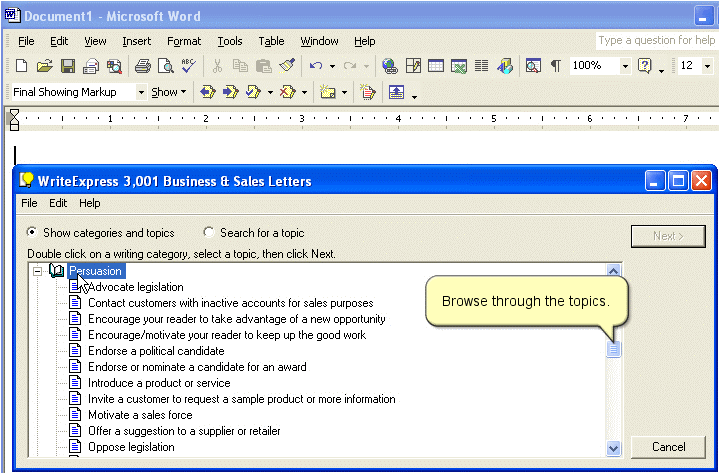Image resolution: width=719 pixels, height=473 pixels.
Task: Run the Spelling and Grammar check
Action: 188,66
